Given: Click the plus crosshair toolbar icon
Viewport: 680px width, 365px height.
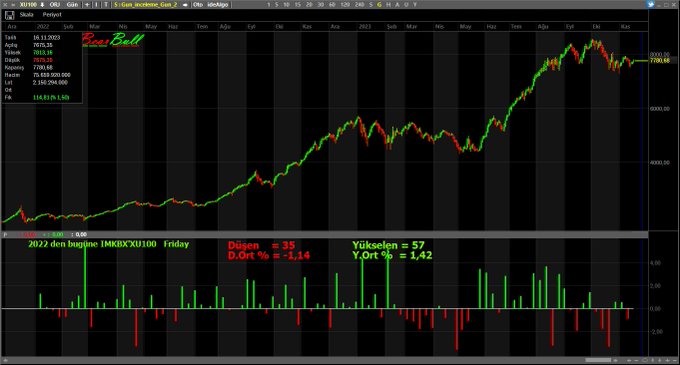Looking at the screenshot, I should [x=87, y=4].
